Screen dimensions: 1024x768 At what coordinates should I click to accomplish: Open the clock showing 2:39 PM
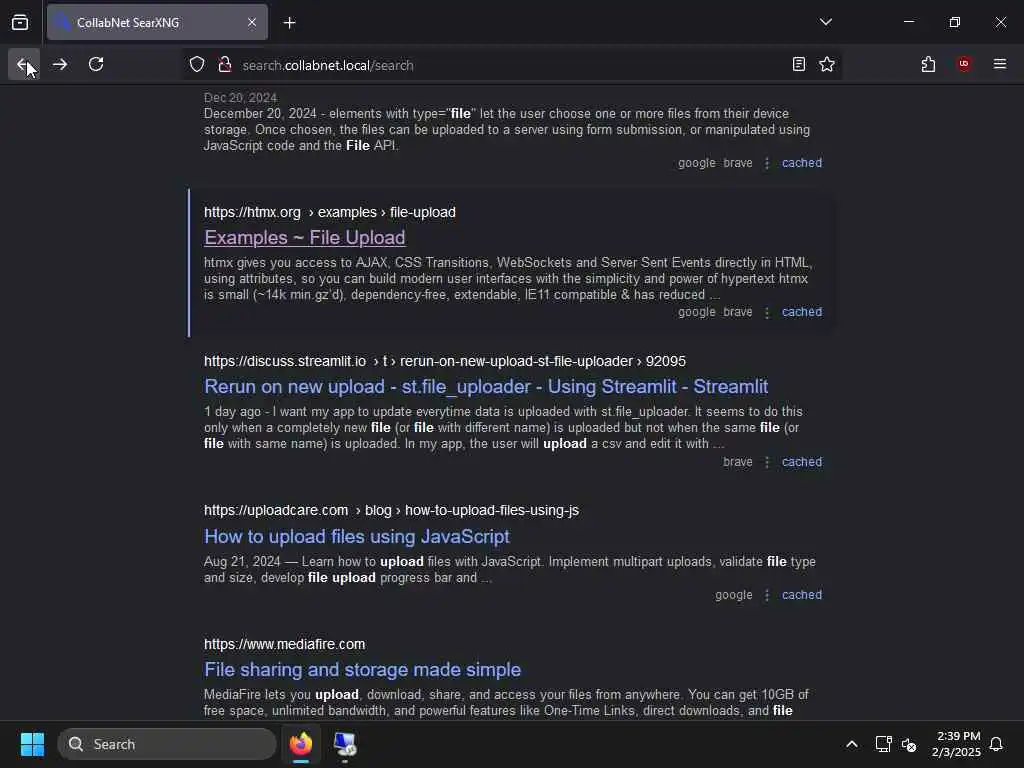[x=956, y=744]
